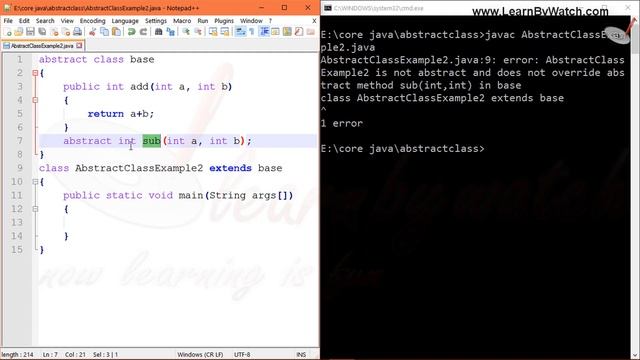Toggle show all characters icon
The height and width of the screenshot is (360, 640).
252,32
